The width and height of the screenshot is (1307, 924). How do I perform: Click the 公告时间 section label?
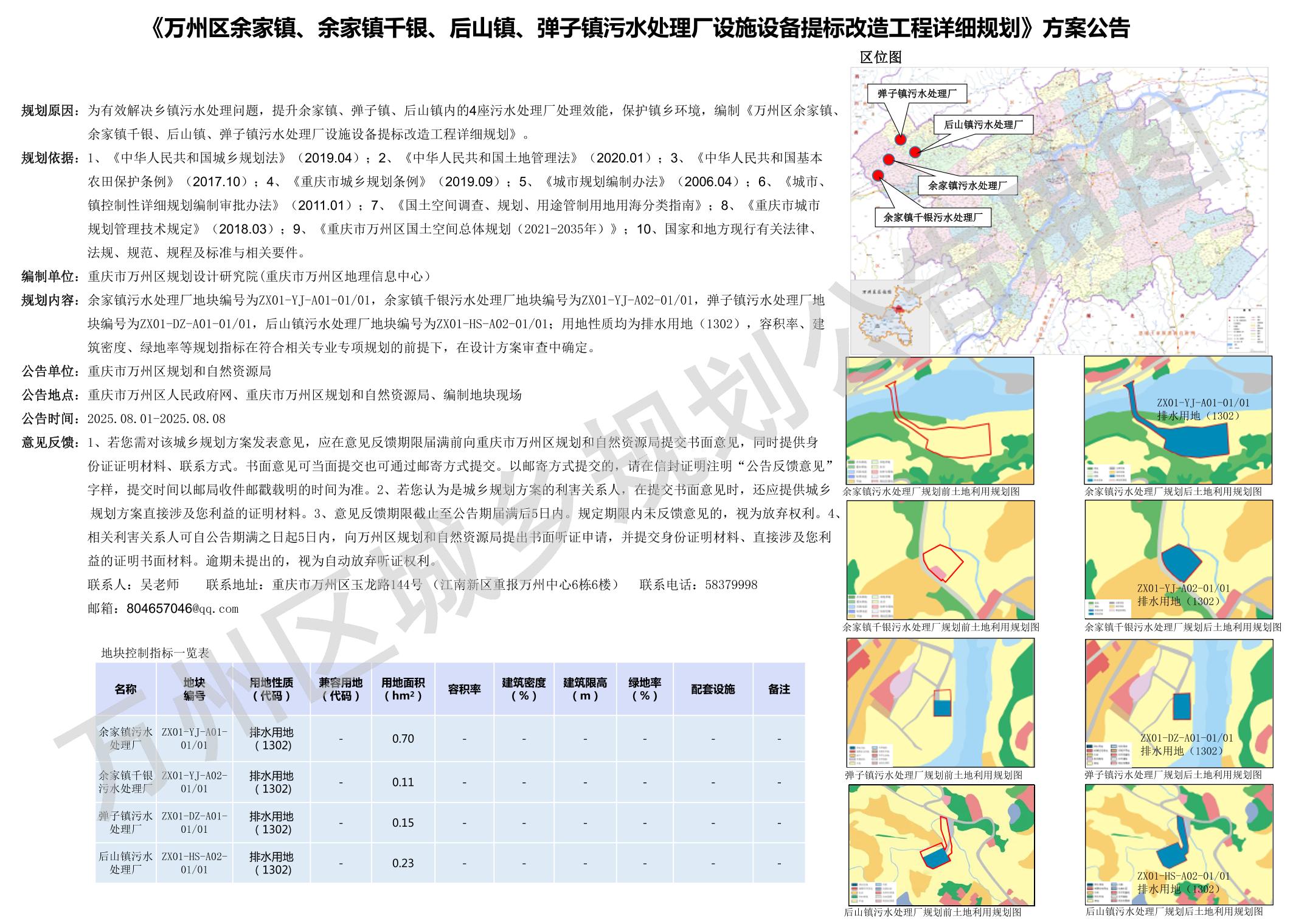coord(51,419)
